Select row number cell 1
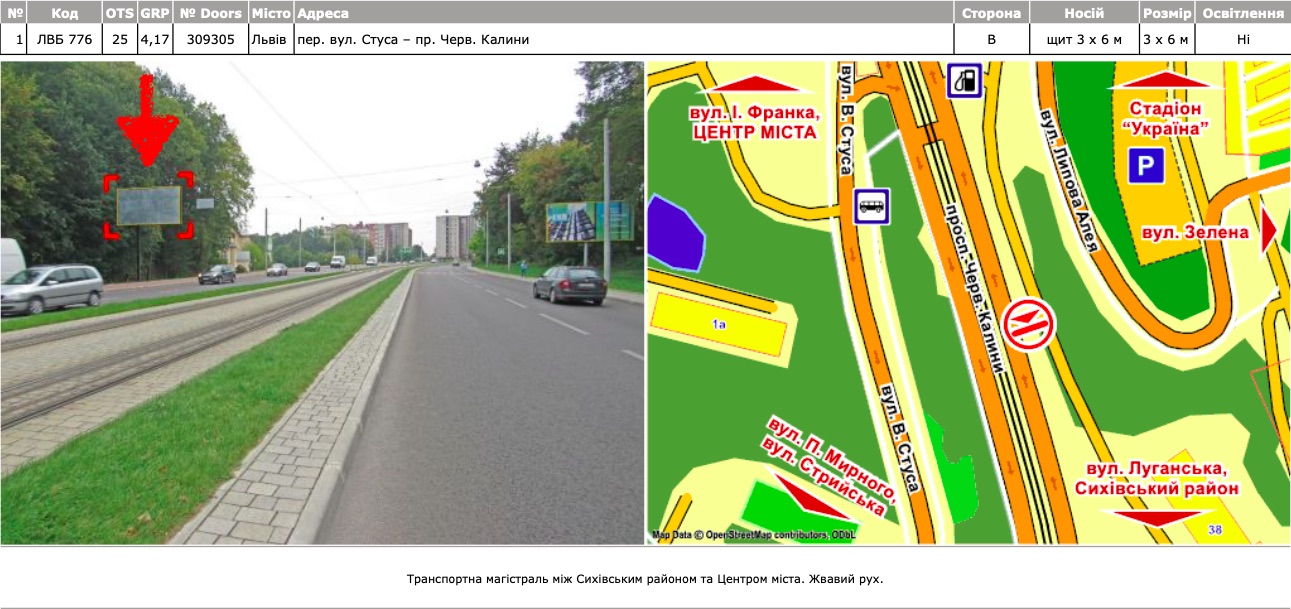Viewport: 1291px width, 609px height. [x=13, y=39]
